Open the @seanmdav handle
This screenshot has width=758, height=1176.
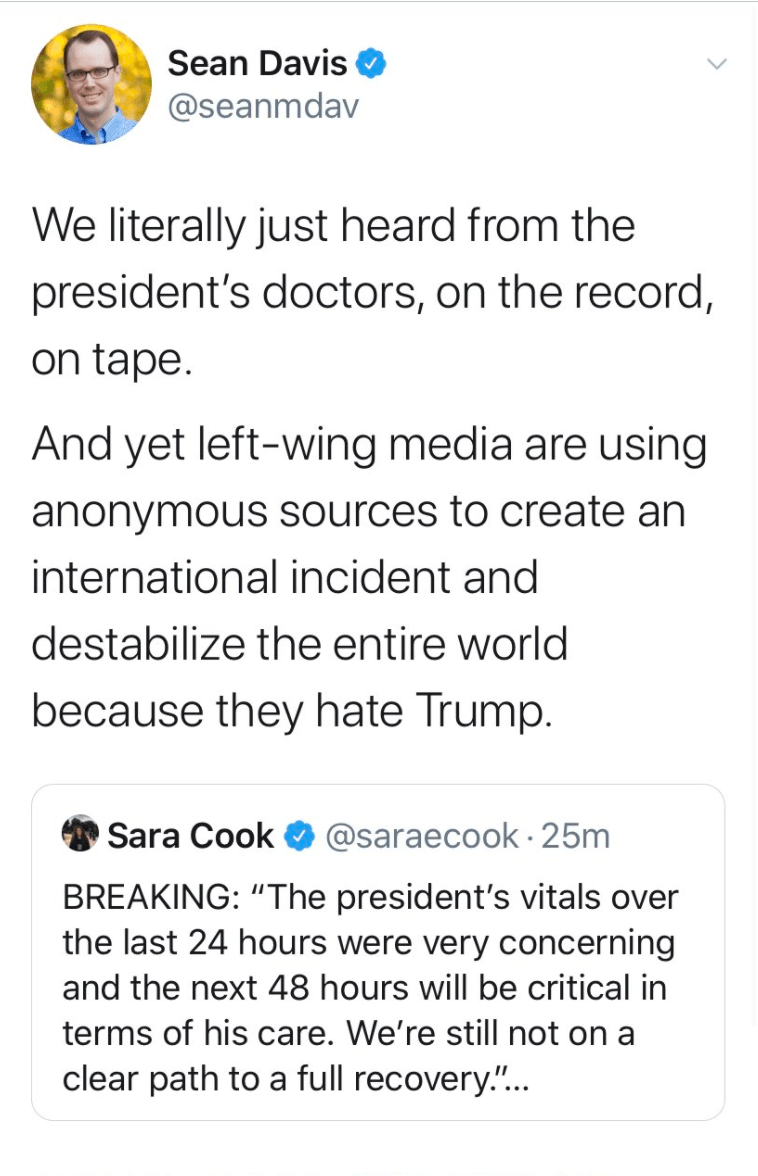[x=262, y=106]
